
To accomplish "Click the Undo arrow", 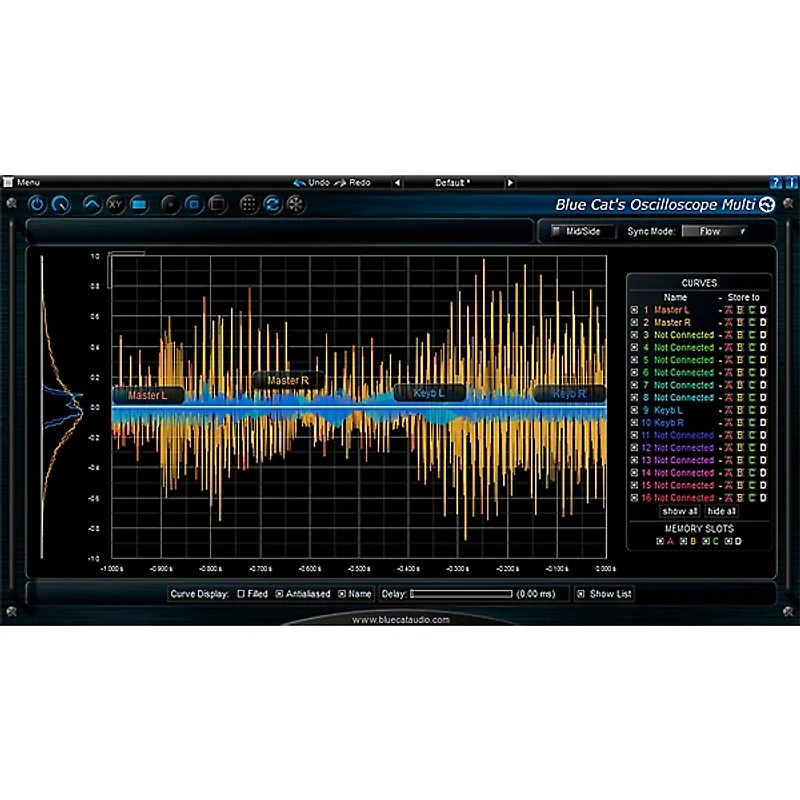I will [x=299, y=183].
